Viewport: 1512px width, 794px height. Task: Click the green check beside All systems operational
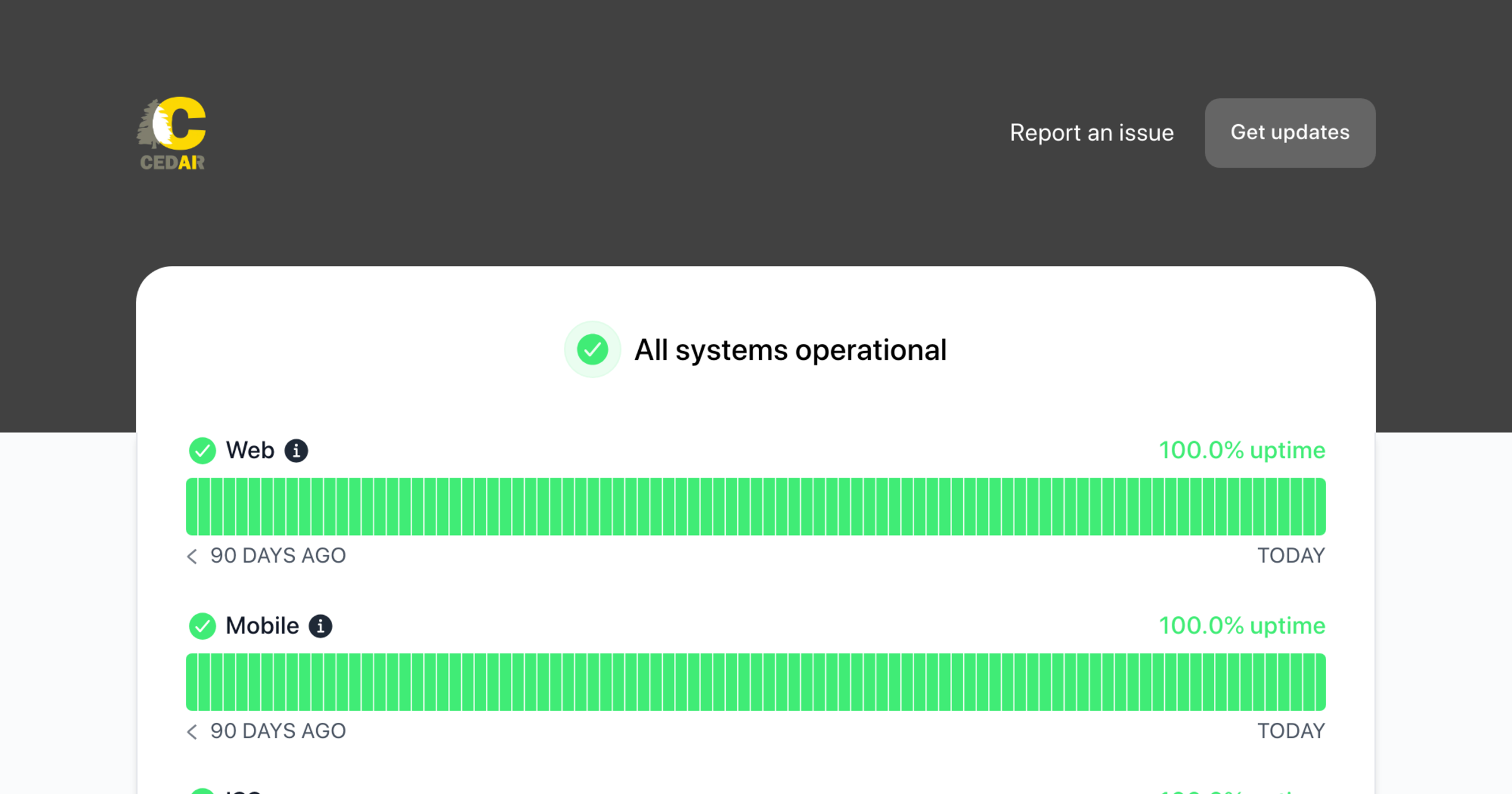[x=592, y=349]
